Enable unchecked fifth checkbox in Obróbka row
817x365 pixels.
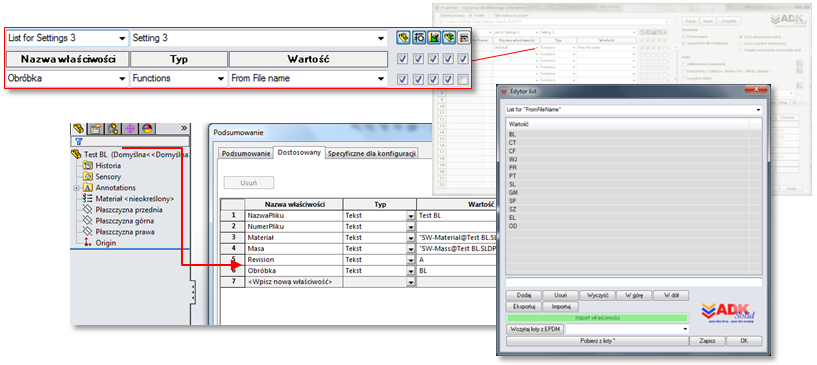463,79
